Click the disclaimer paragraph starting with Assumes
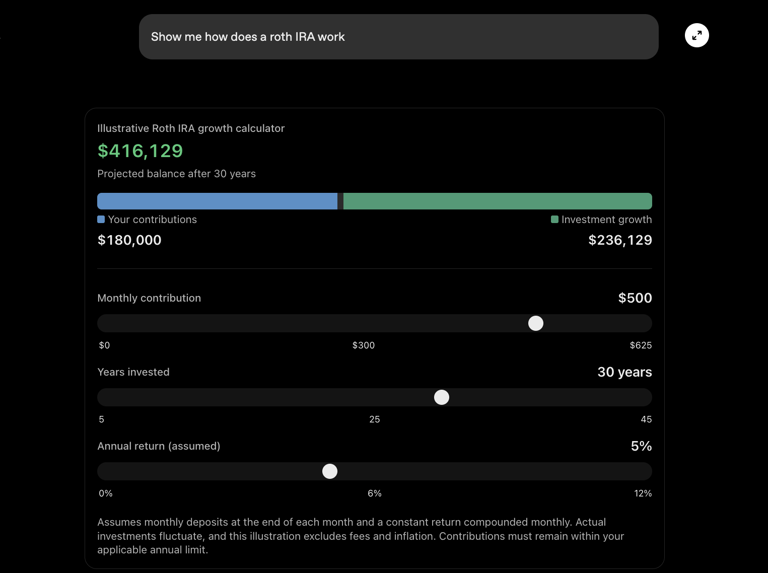Image resolution: width=768 pixels, height=573 pixels. [360, 536]
